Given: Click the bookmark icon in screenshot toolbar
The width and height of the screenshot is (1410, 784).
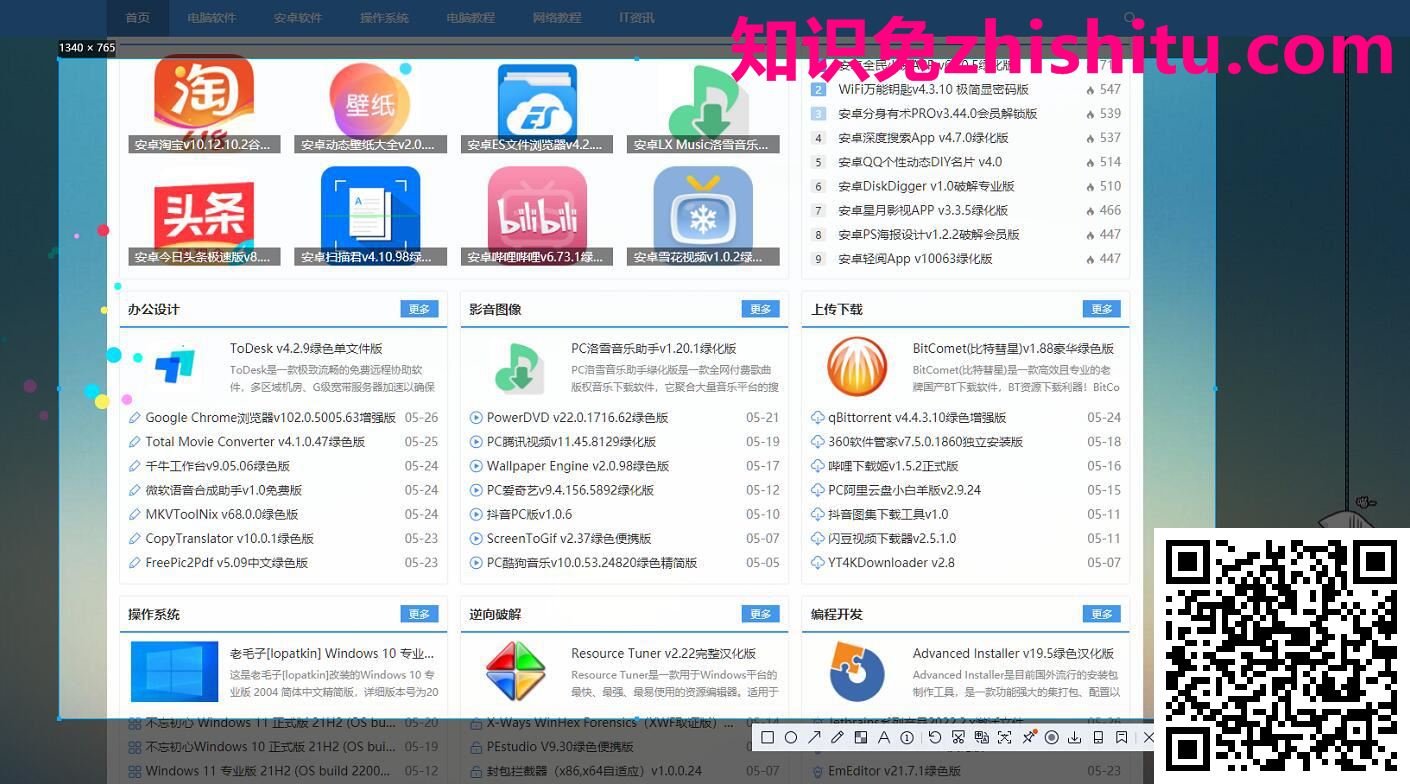Looking at the screenshot, I should pos(1122,737).
